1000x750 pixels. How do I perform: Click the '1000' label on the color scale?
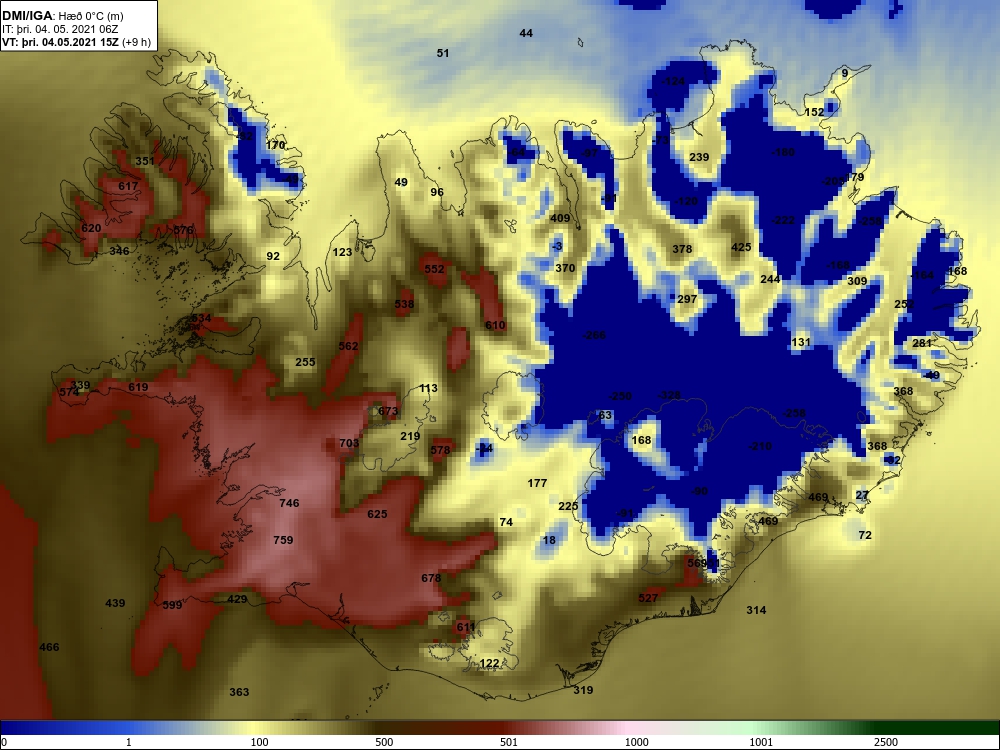point(636,742)
